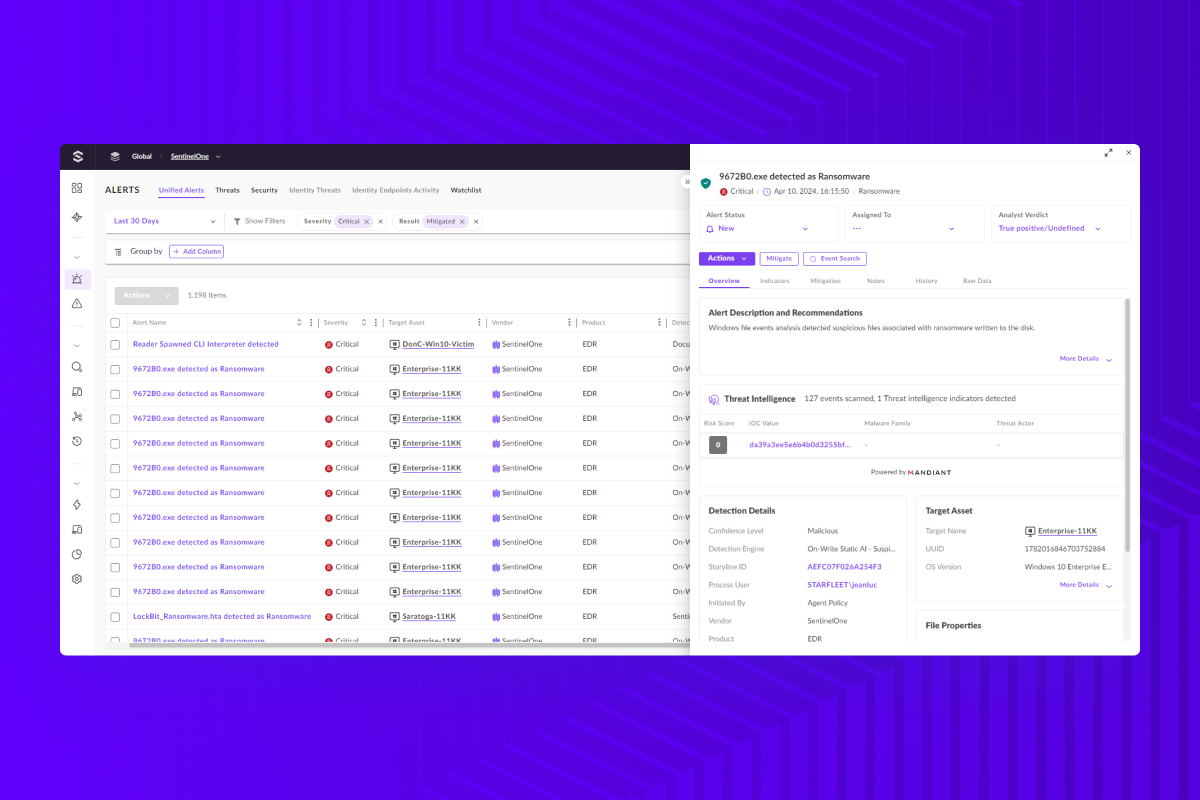The height and width of the screenshot is (800, 1200).
Task: Open the purple Actions dropdown in detail panel
Action: (x=727, y=259)
